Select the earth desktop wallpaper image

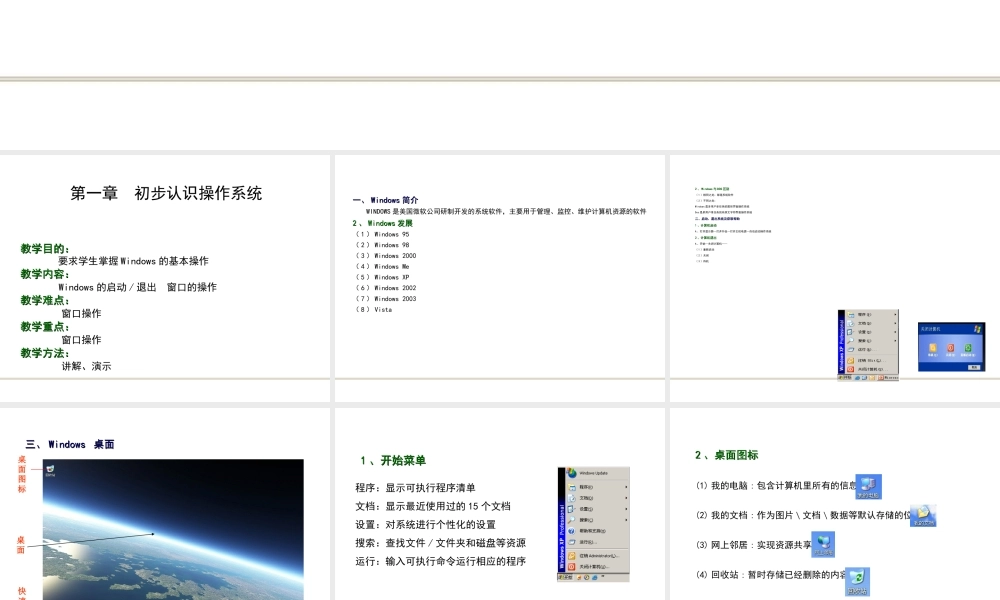click(173, 529)
